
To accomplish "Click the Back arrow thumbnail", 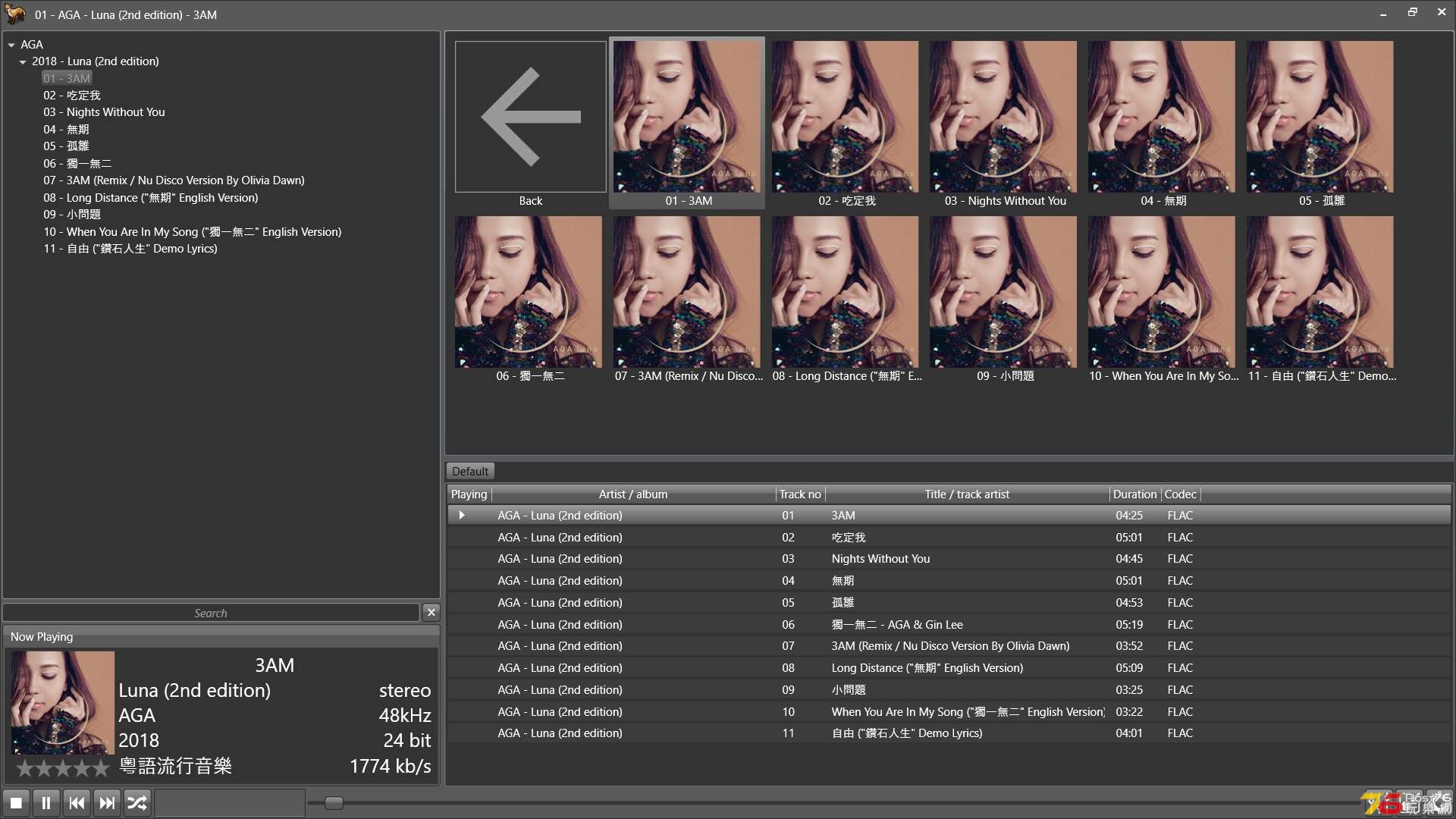I will 531,117.
